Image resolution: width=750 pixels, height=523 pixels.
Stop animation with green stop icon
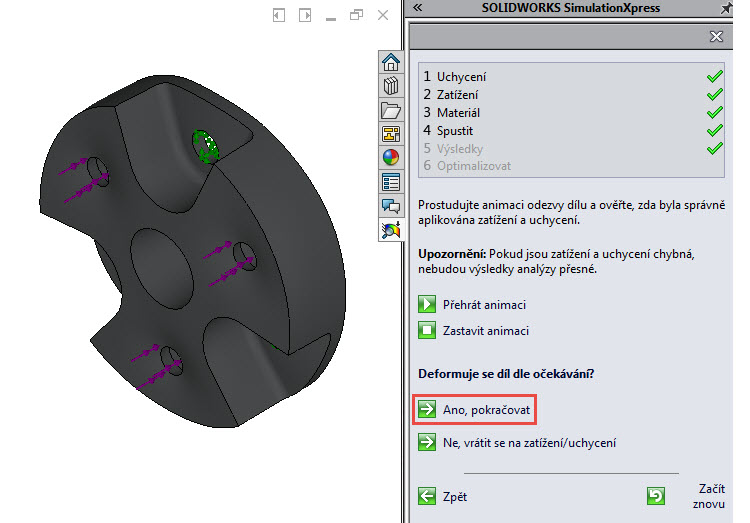427,330
